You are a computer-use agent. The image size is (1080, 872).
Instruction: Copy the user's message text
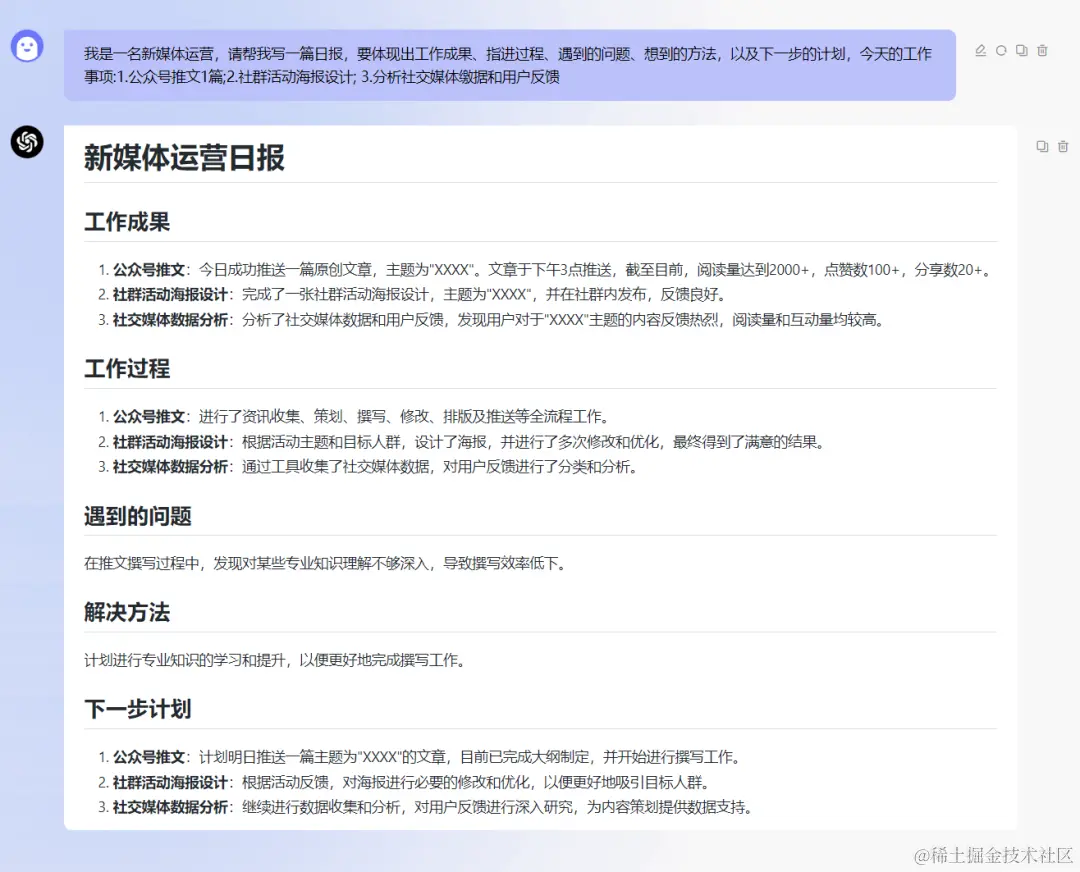click(1022, 48)
